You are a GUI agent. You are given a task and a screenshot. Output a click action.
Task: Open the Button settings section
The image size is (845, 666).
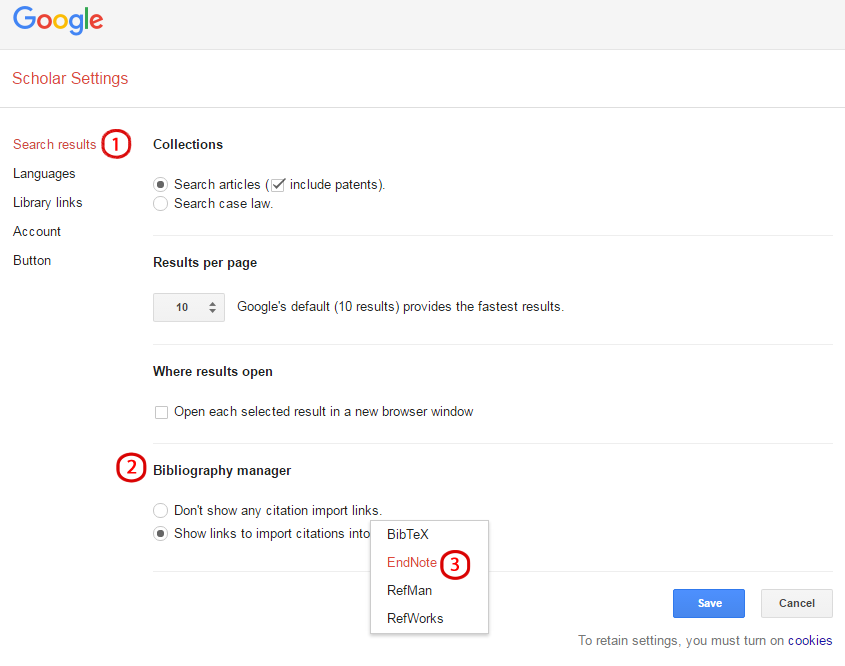pyautogui.click(x=32, y=260)
